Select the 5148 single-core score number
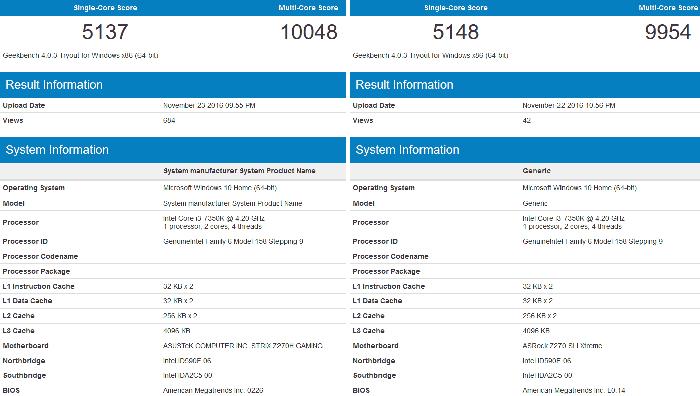This screenshot has height=396, width=700. click(455, 32)
